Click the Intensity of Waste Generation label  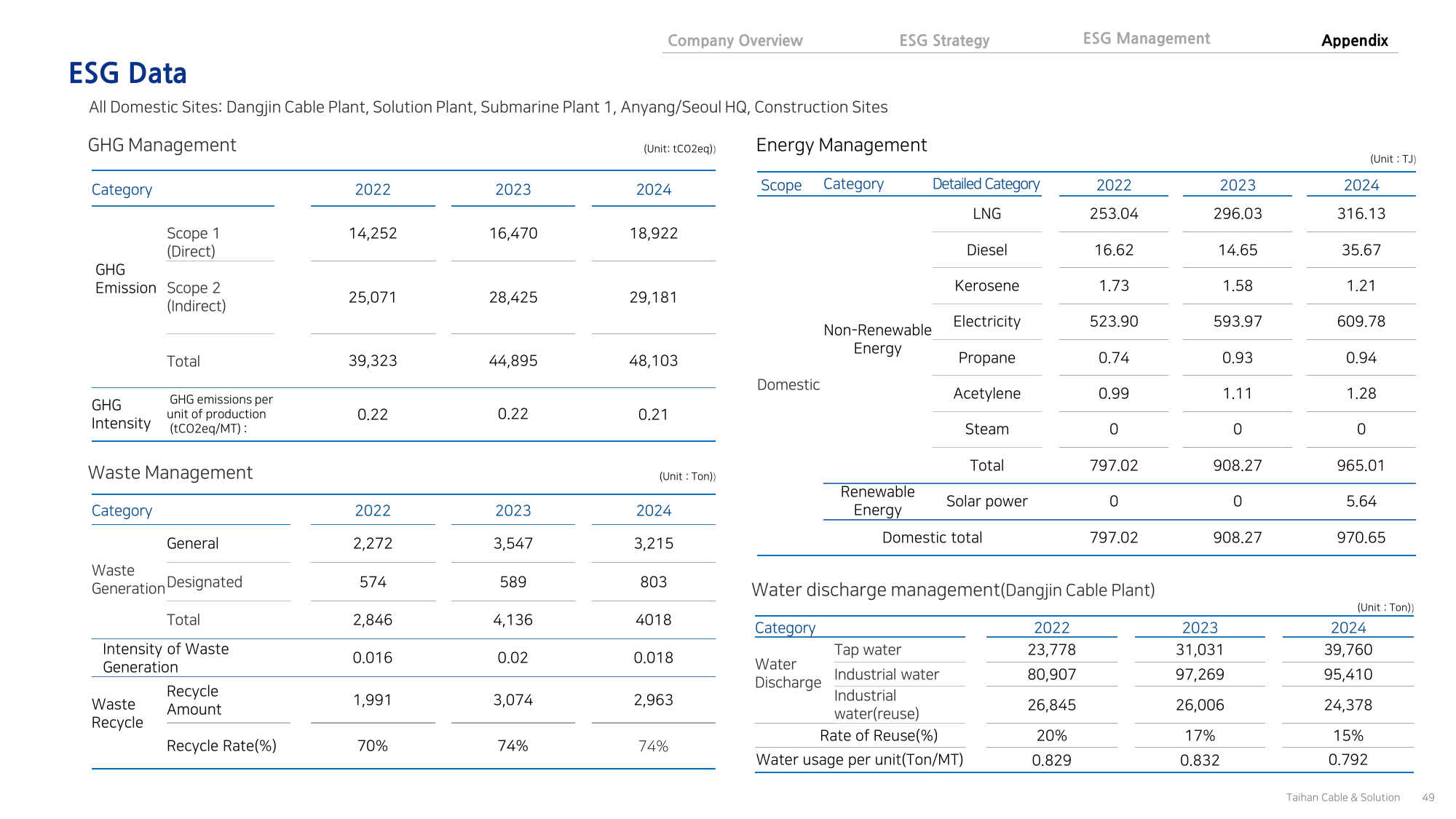(166, 658)
